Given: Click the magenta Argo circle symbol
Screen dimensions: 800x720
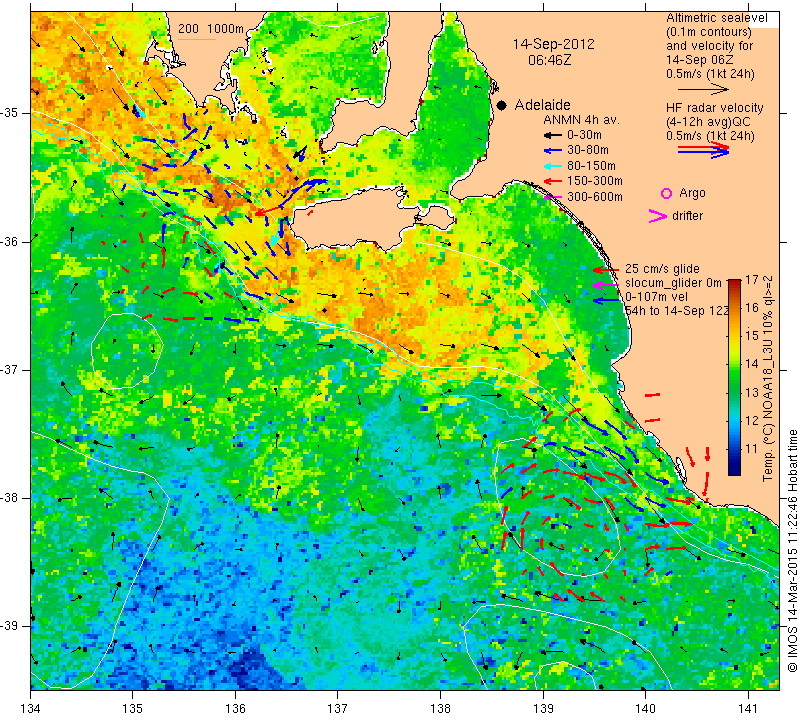Looking at the screenshot, I should coord(666,193).
